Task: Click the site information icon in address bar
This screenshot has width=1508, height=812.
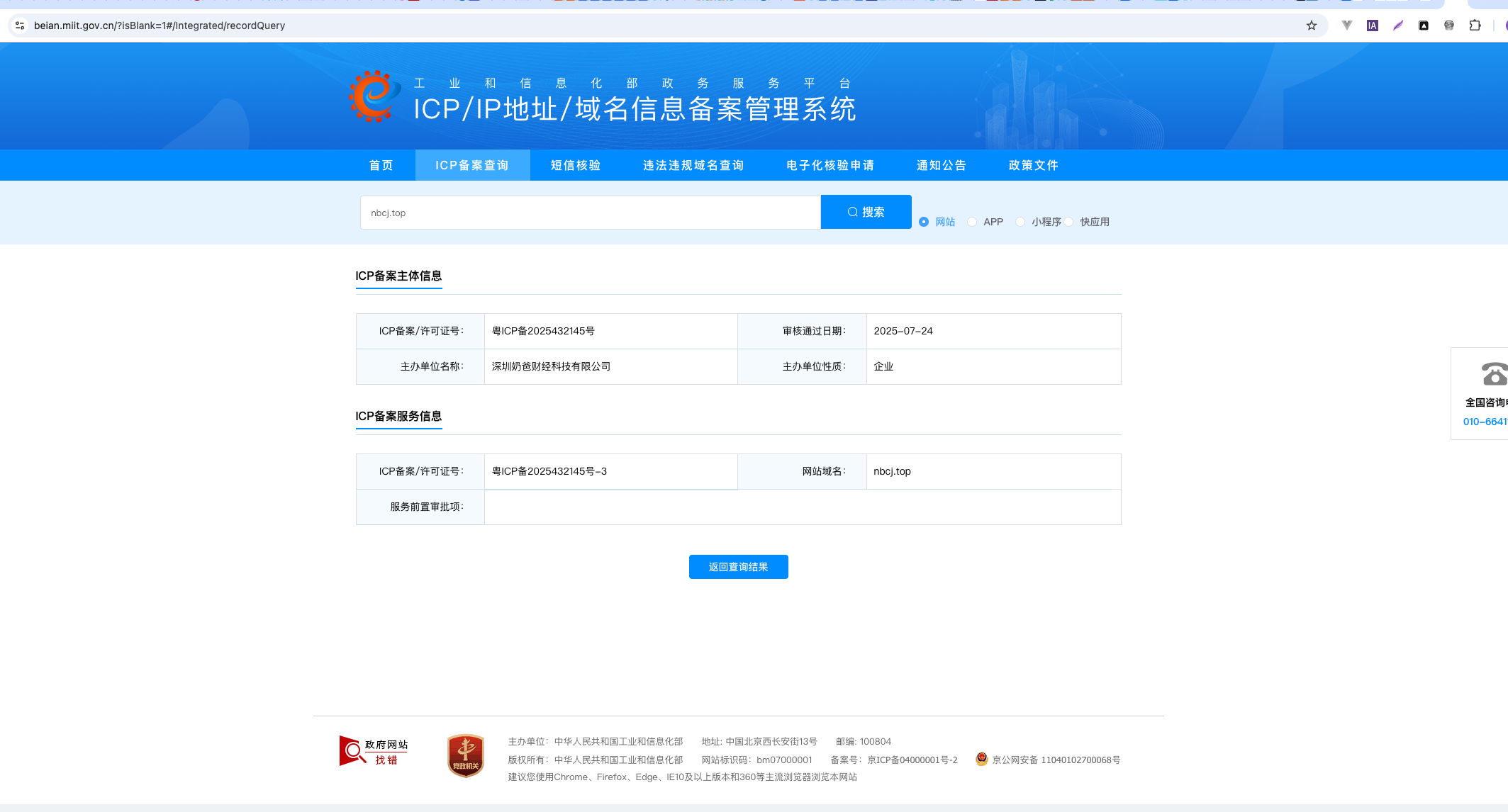Action: point(20,26)
